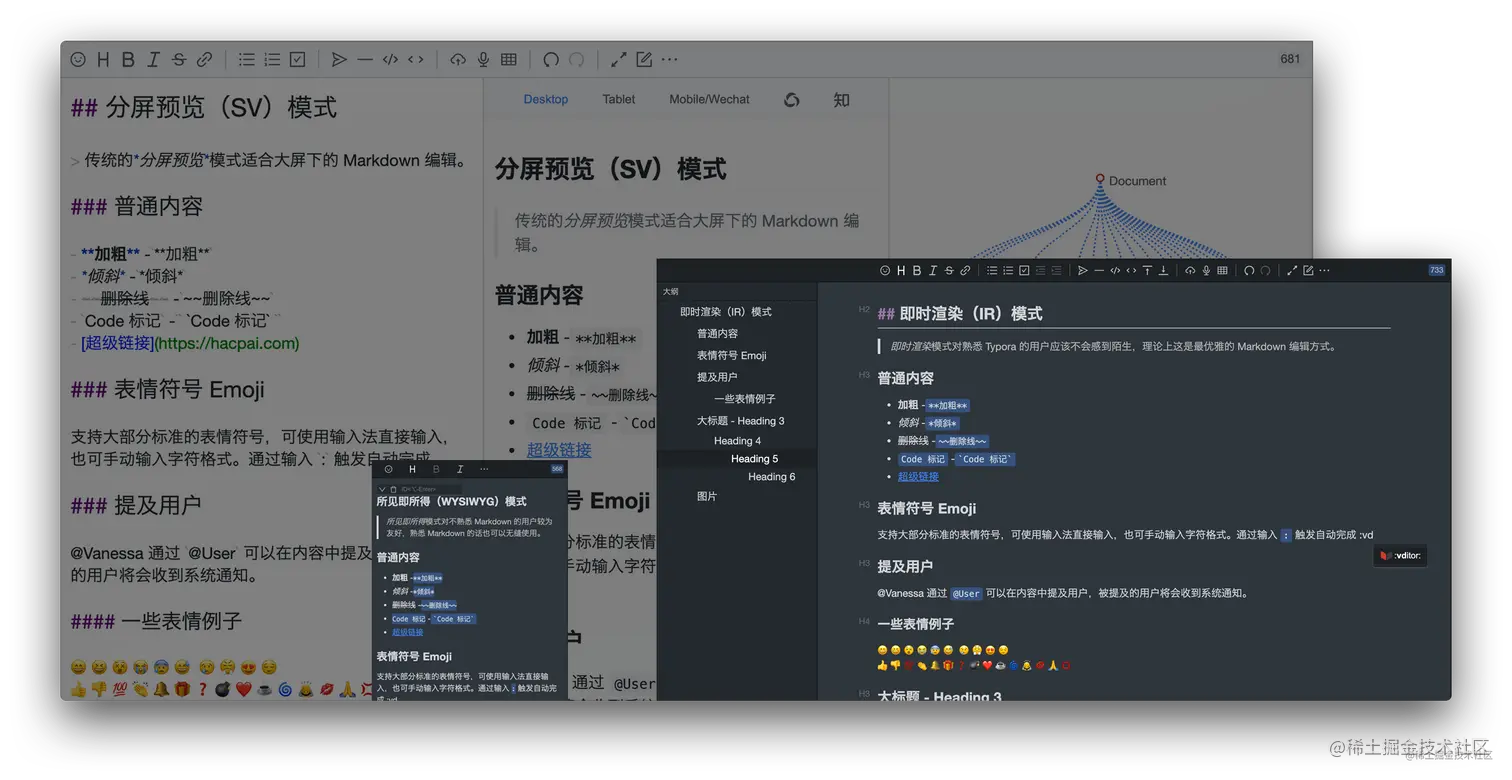
Task: Toggle Bold in the light editor toolbar
Action: coord(128,59)
